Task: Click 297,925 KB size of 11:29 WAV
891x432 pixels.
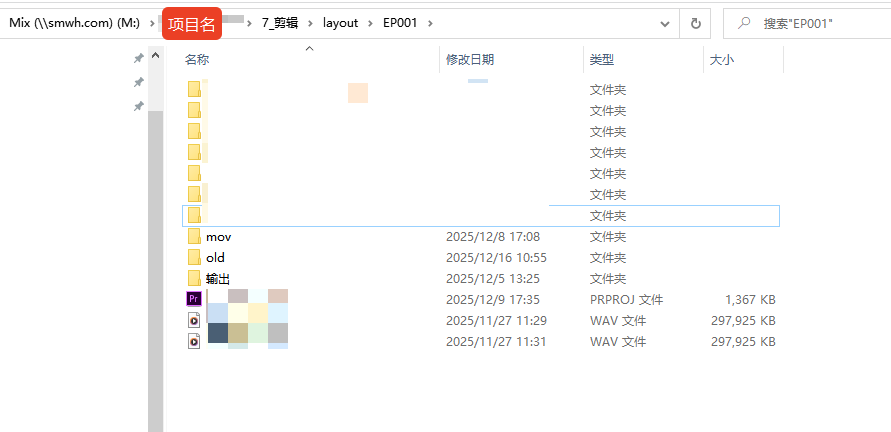Action: pyautogui.click(x=743, y=321)
